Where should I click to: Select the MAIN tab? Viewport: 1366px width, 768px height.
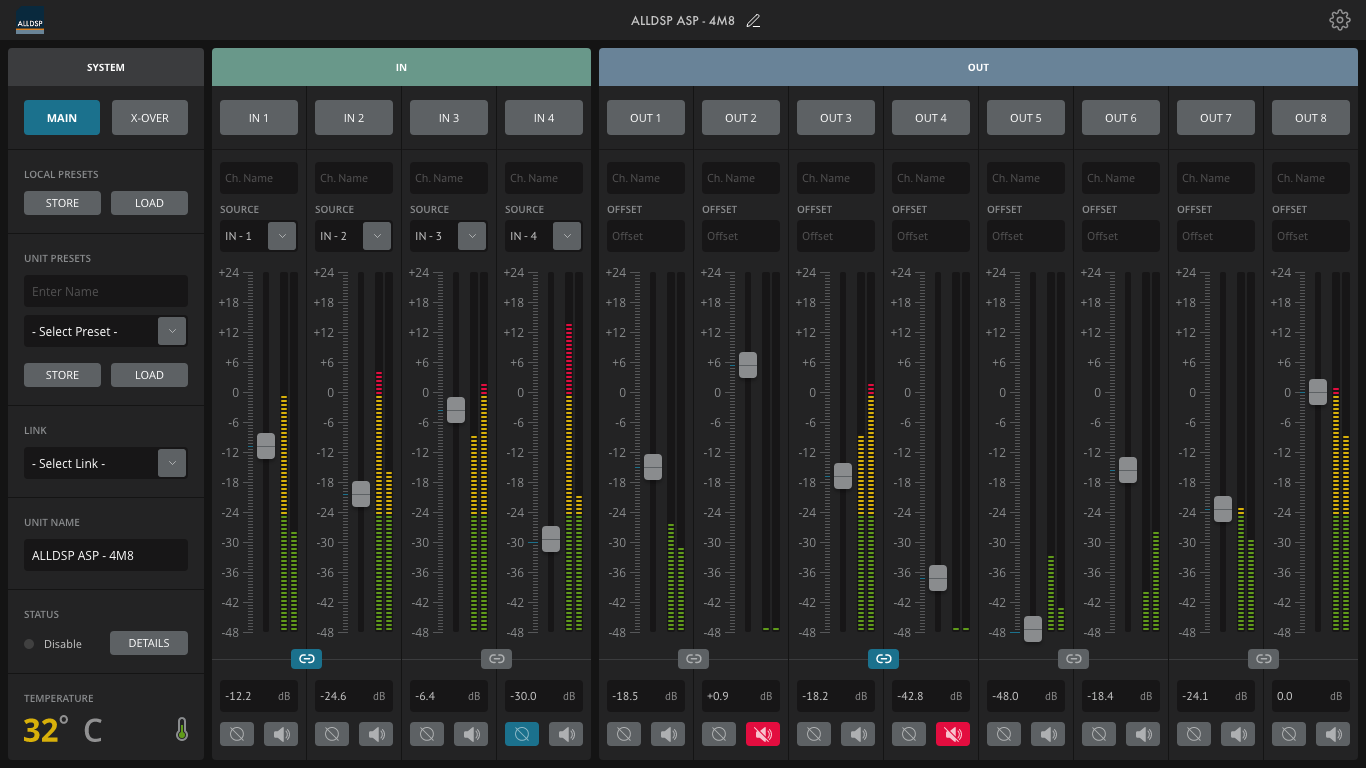tap(62, 118)
